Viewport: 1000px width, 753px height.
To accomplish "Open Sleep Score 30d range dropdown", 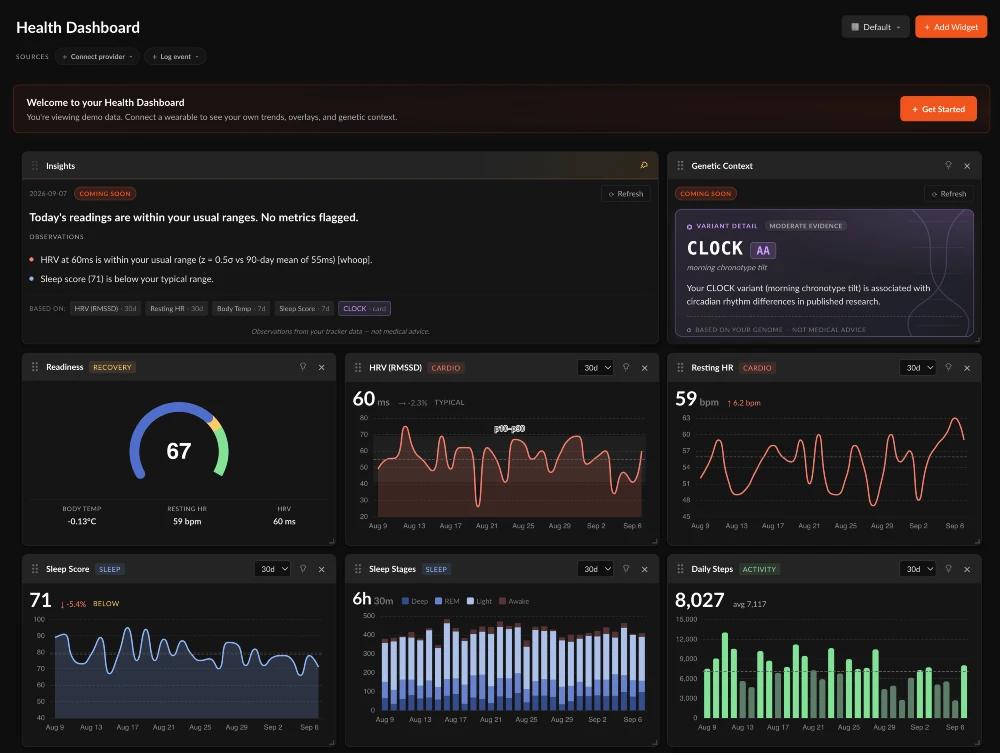I will pyautogui.click(x=272, y=569).
